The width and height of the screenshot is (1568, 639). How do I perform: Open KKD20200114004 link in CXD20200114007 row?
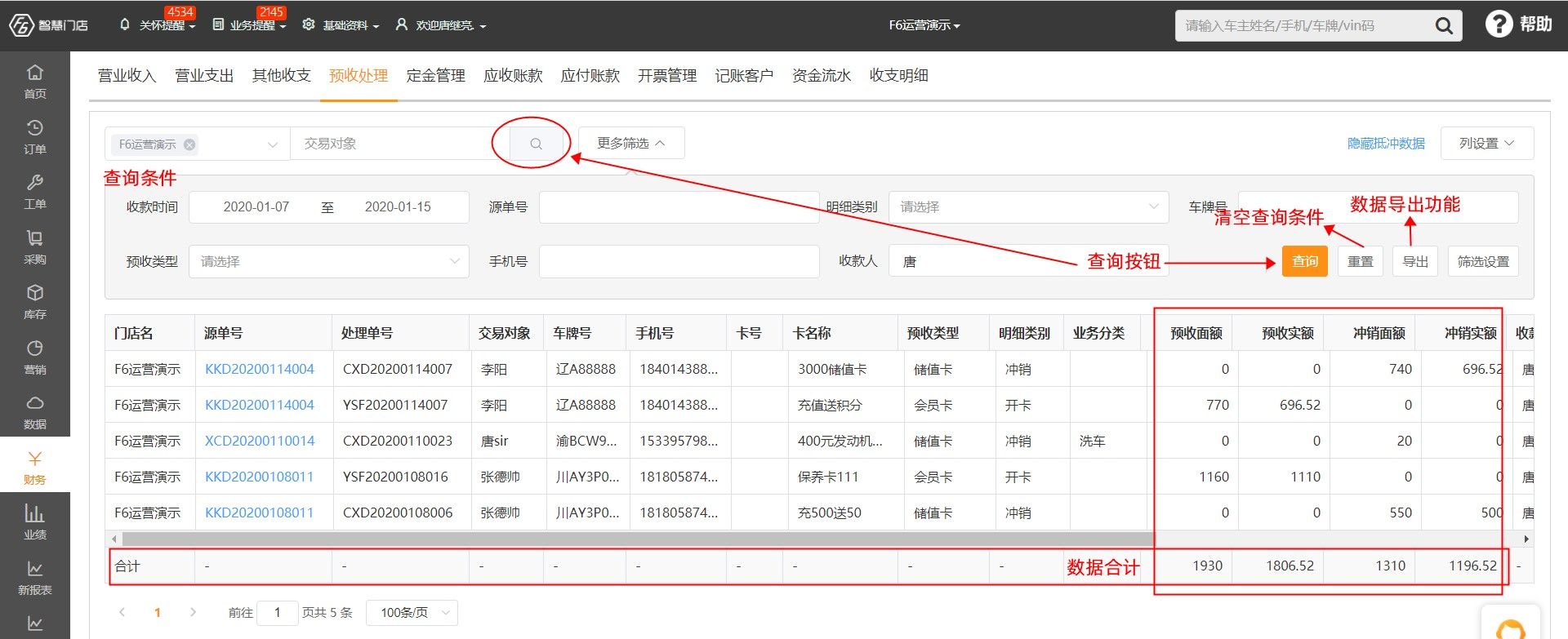[260, 369]
